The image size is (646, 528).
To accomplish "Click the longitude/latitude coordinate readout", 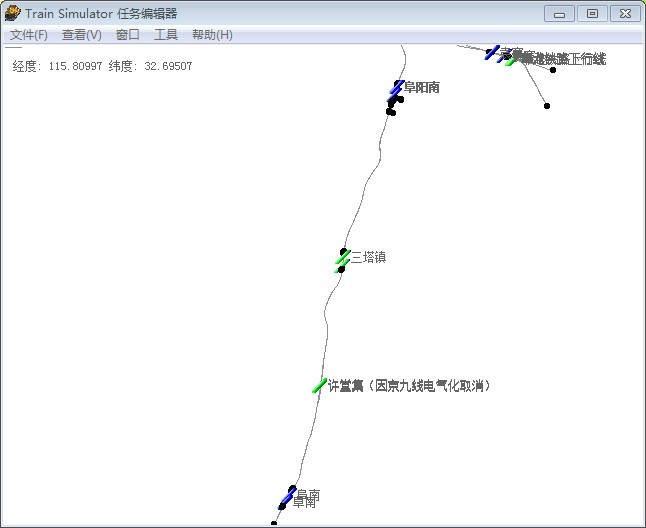I will pyautogui.click(x=102, y=66).
